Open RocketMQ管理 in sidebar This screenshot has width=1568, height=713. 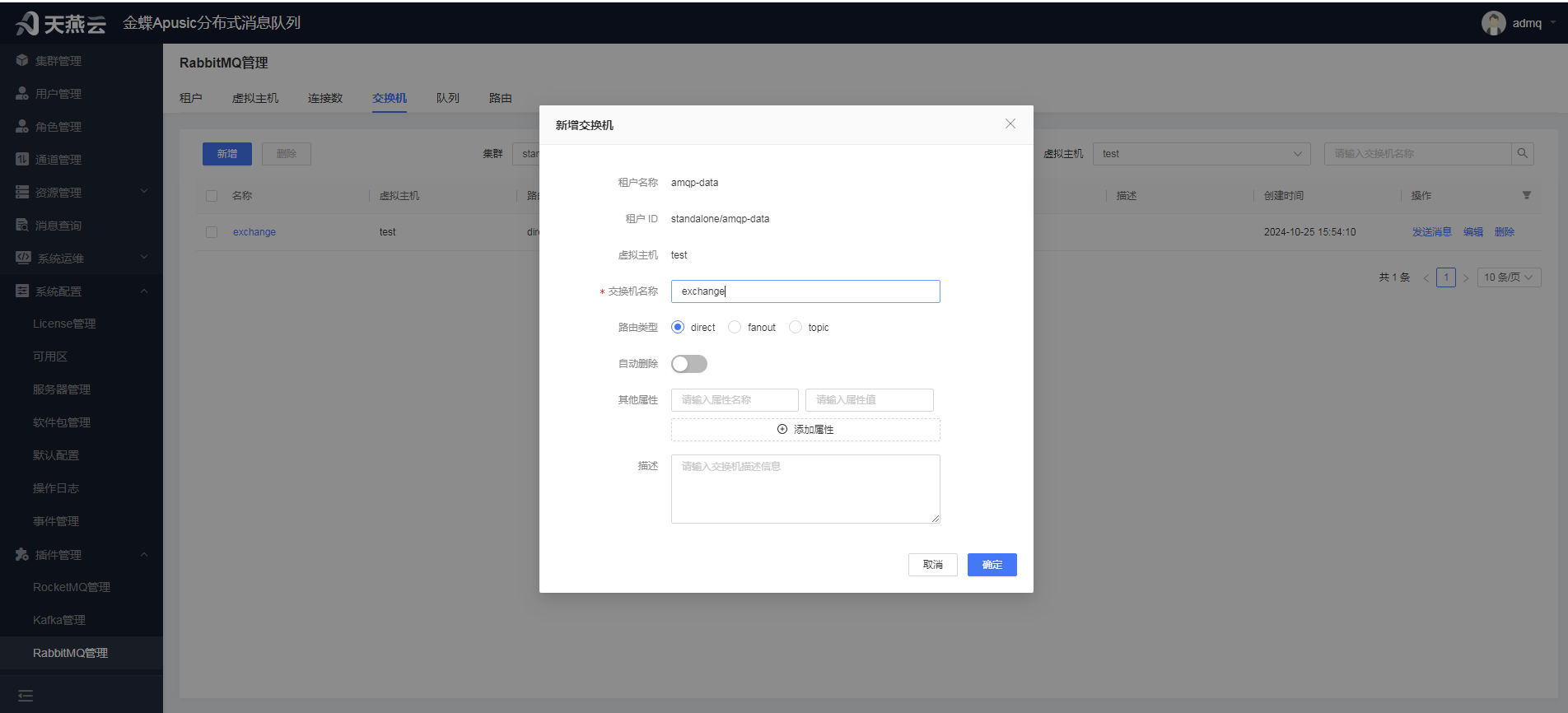click(x=72, y=587)
